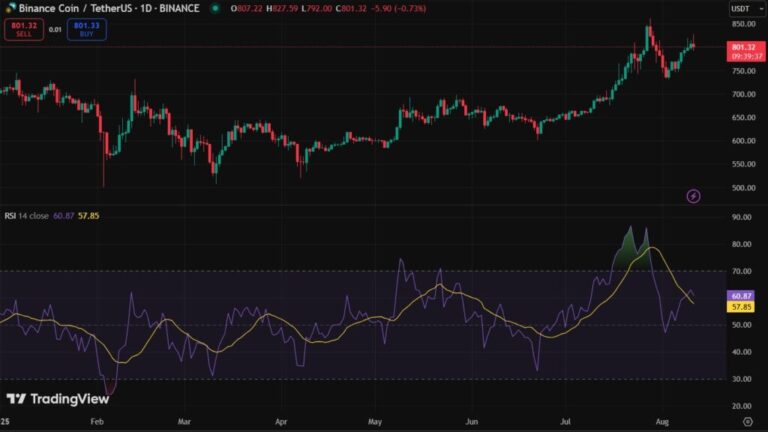The height and width of the screenshot is (432, 768).
Task: Click the 500.00 price axis label
Action: (x=744, y=188)
